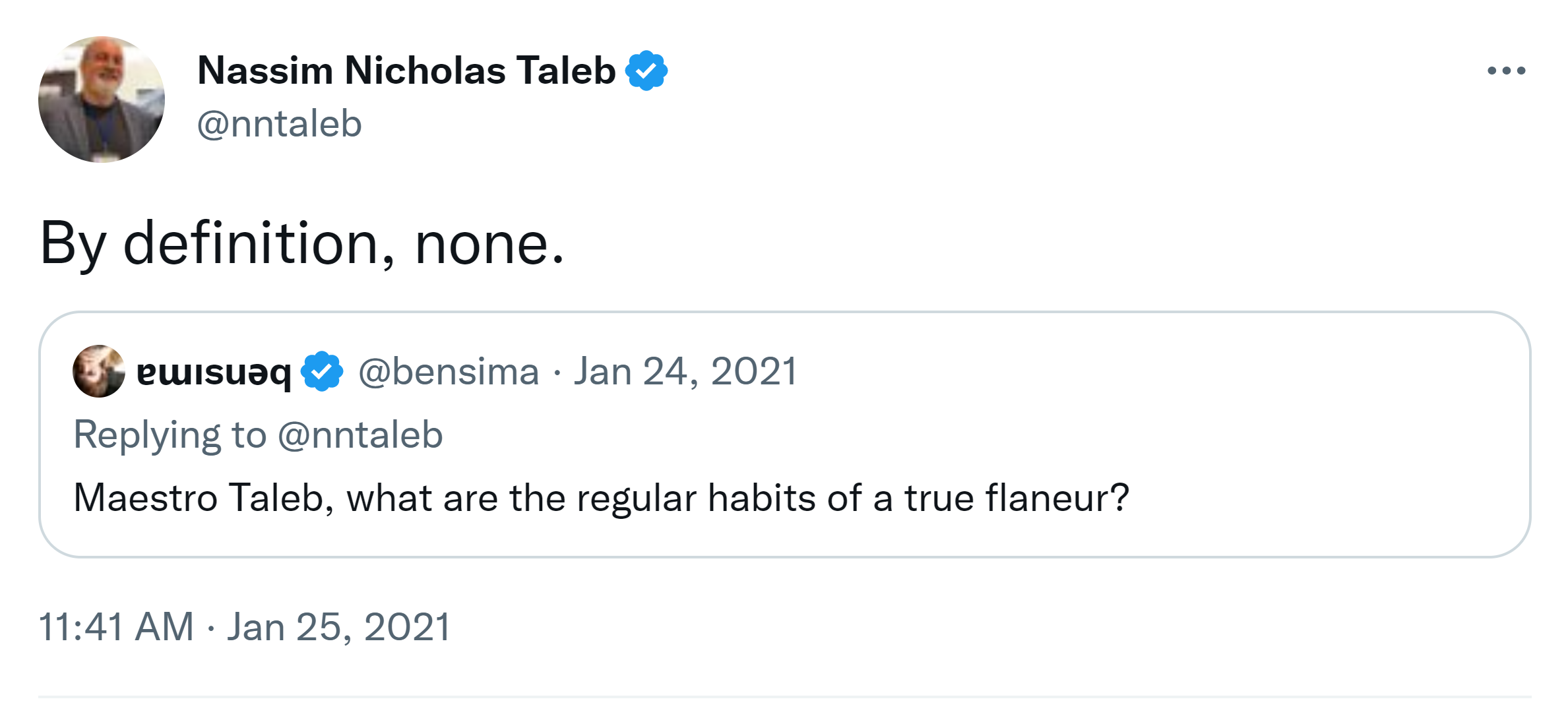
Task: Click the 'Replying to' label in the quoted tweet
Action: point(170,435)
